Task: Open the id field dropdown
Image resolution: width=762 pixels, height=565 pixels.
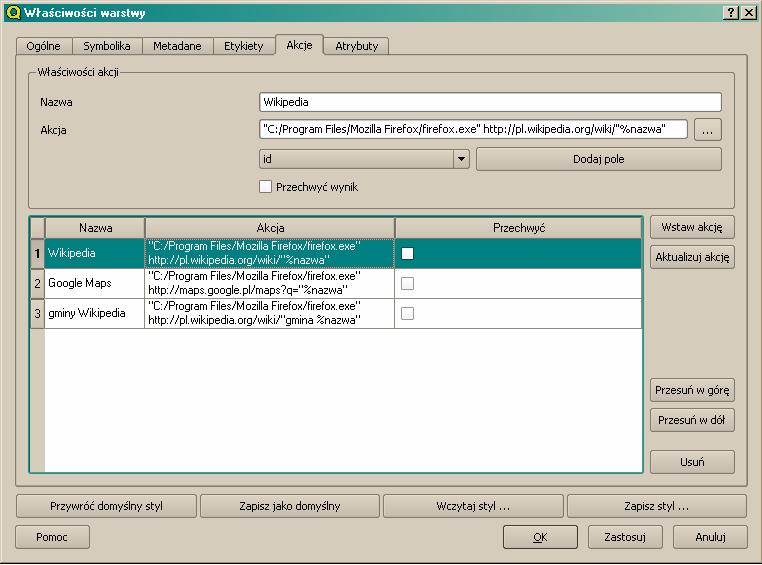Action: 364,159
